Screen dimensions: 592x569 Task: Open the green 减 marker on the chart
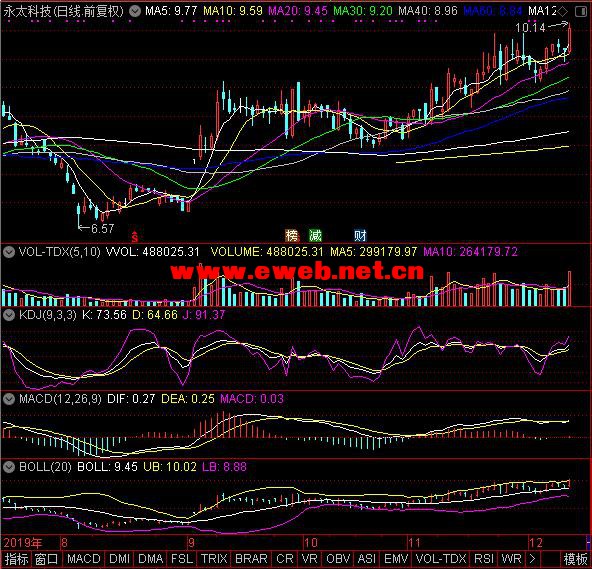[x=315, y=236]
